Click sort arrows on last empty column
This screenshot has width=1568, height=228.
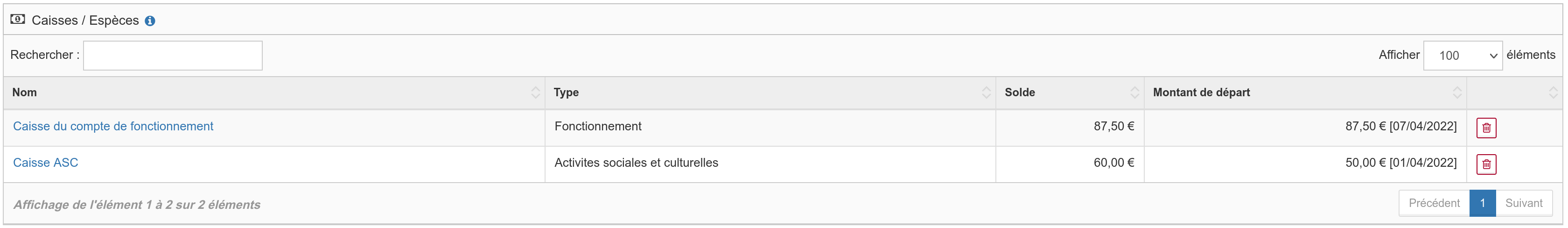click(1553, 93)
